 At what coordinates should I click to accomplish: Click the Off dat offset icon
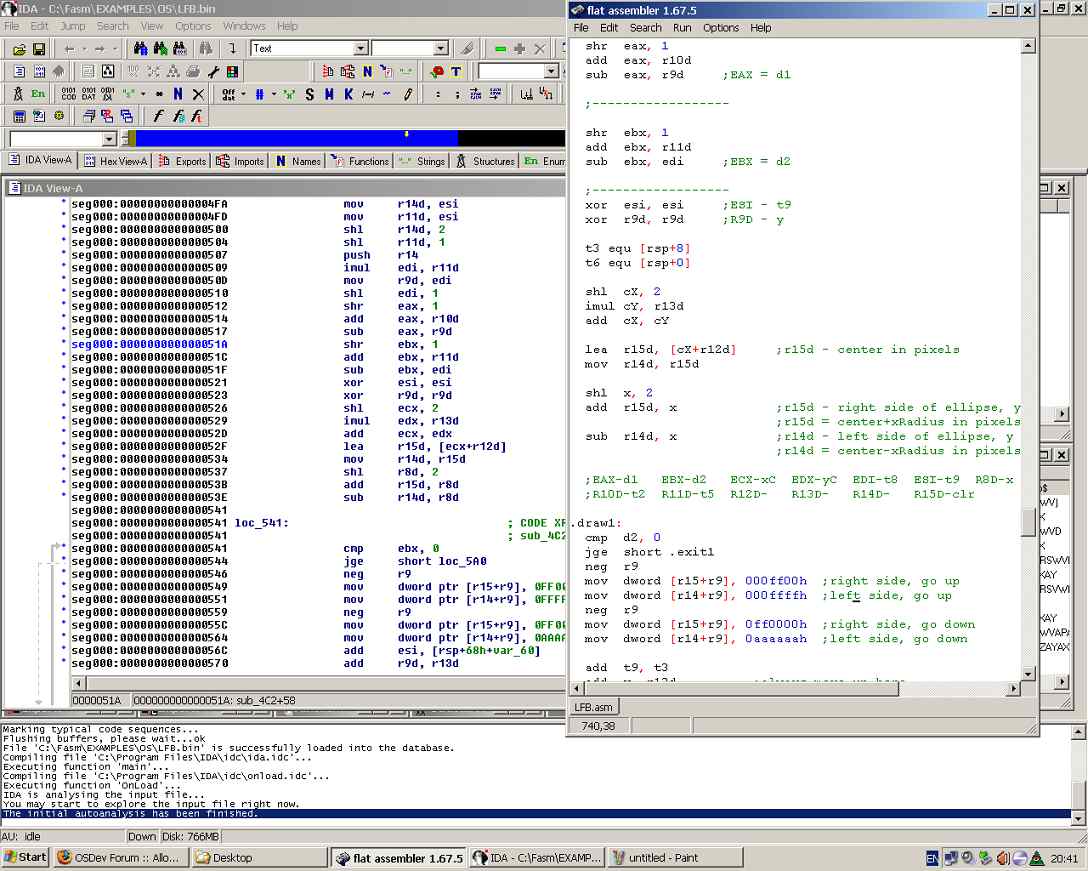point(228,94)
